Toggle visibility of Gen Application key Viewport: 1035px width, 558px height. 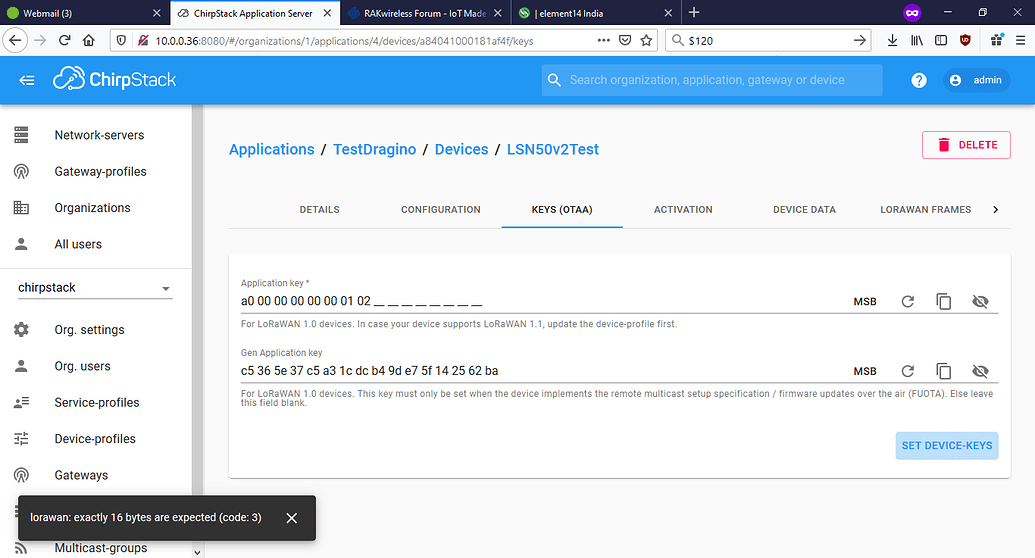(979, 371)
